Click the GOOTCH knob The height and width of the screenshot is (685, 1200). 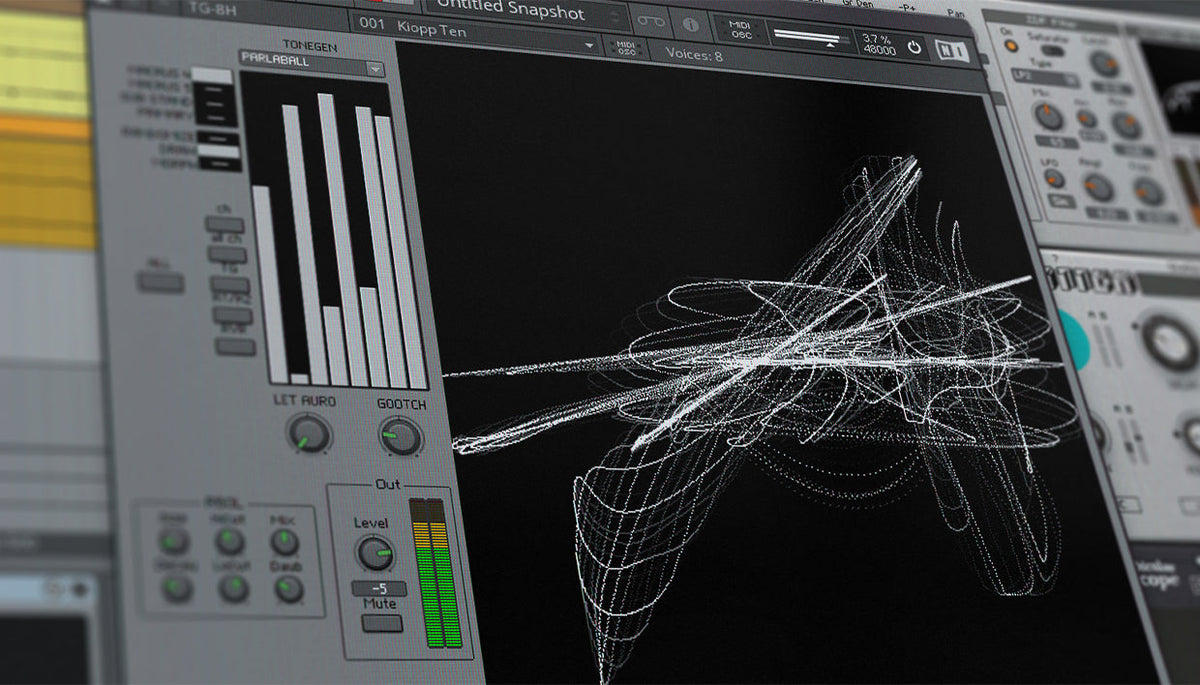coord(401,436)
